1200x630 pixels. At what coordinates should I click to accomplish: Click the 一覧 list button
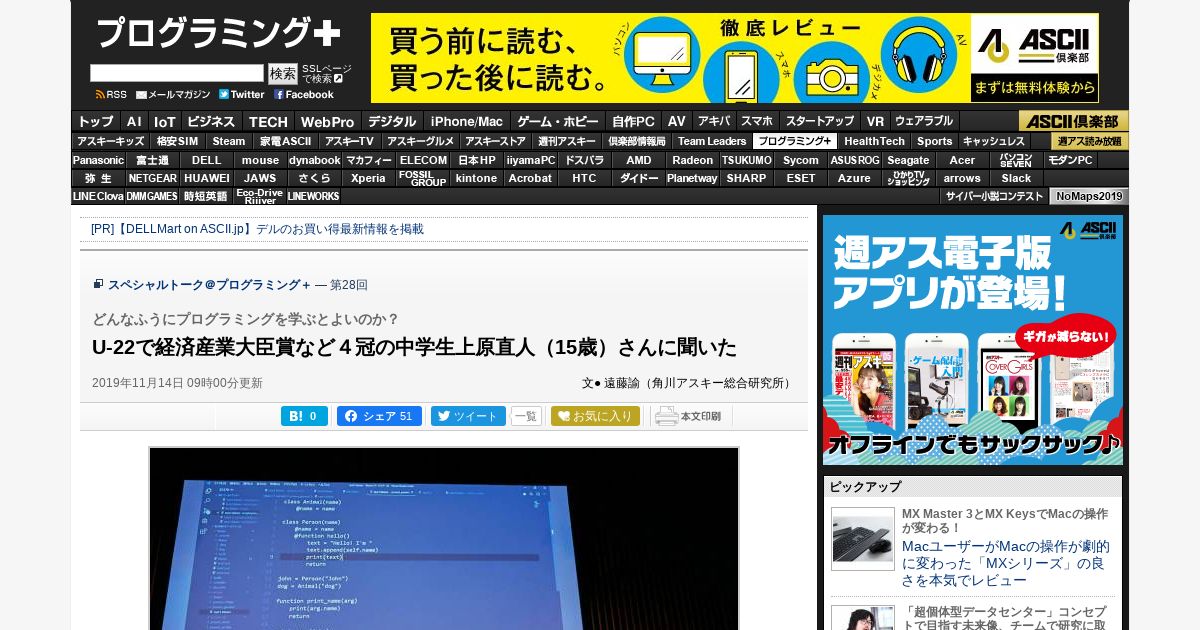tap(526, 416)
